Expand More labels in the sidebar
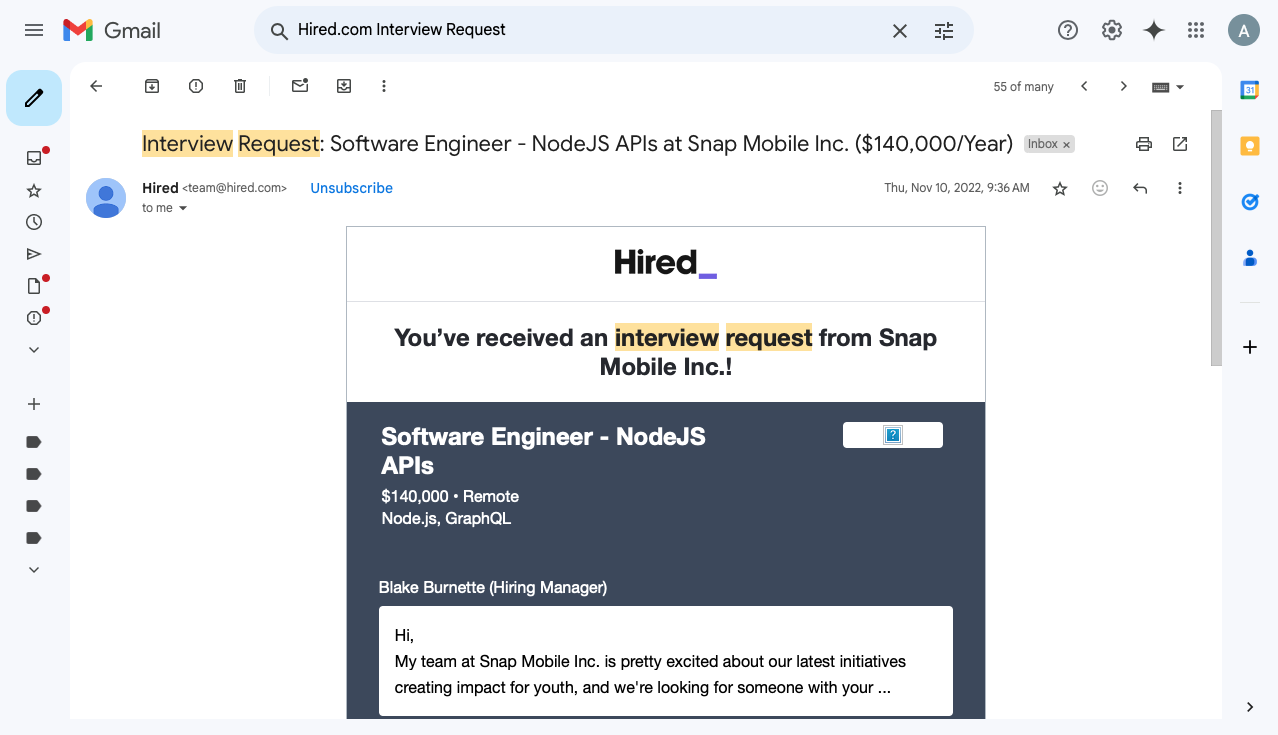The image size is (1278, 735). click(33, 569)
